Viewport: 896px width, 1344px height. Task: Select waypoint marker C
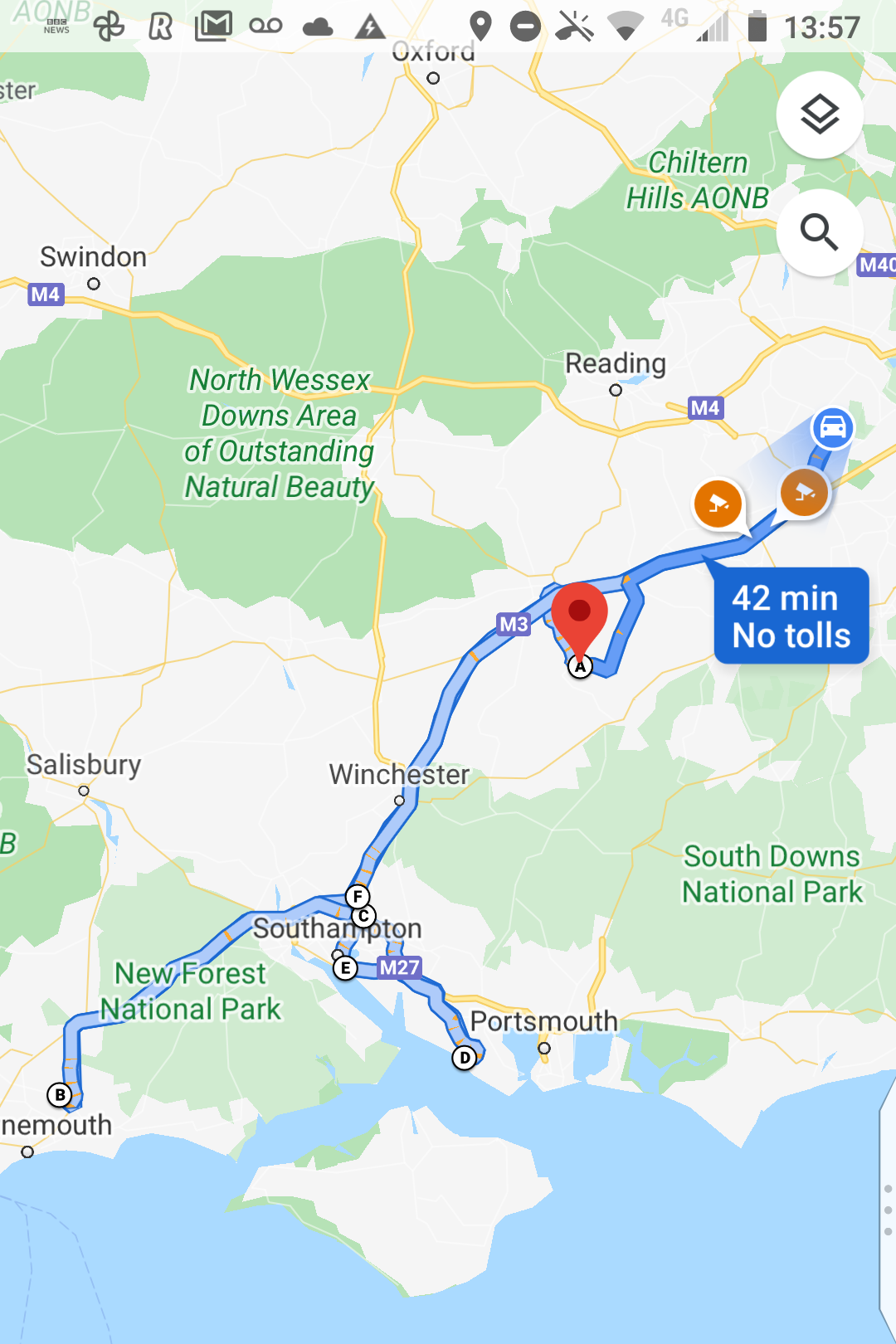coord(363,917)
